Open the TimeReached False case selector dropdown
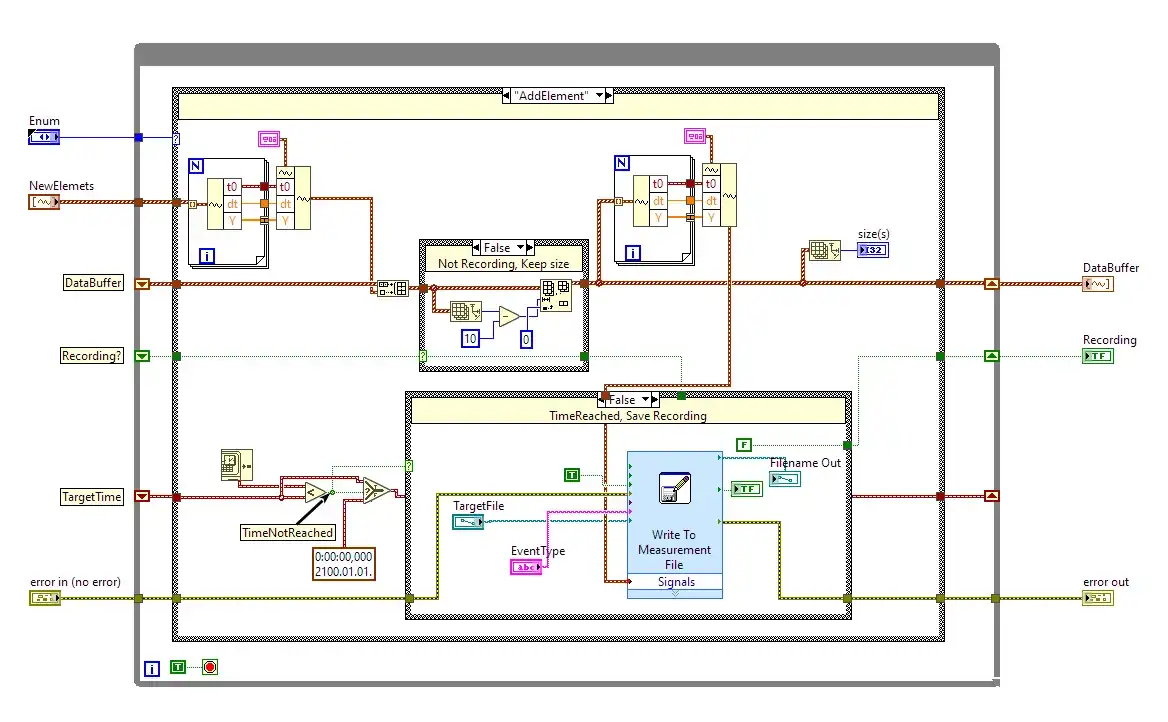1168x722 pixels. [646, 399]
